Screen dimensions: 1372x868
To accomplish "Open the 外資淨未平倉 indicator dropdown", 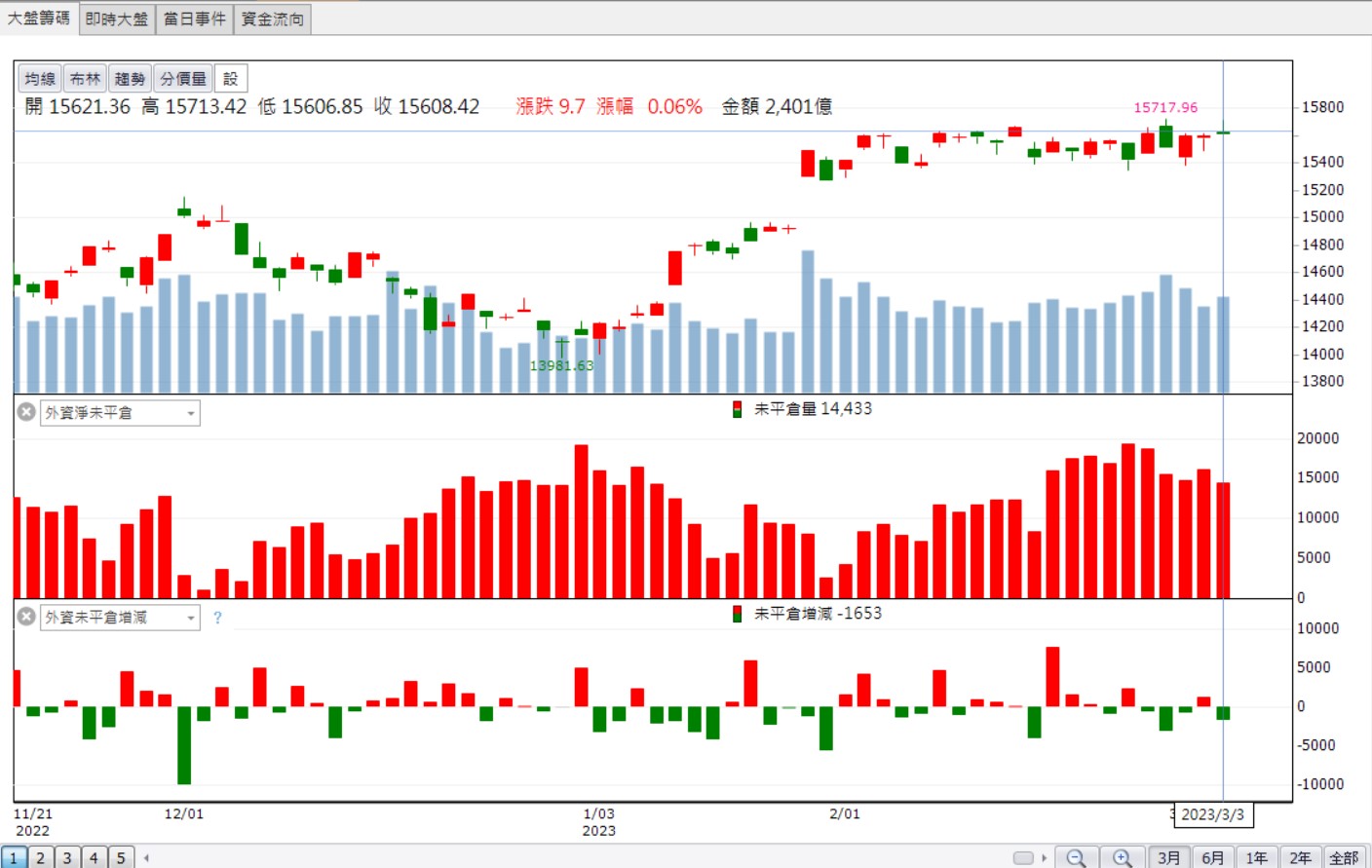I will click(x=120, y=413).
